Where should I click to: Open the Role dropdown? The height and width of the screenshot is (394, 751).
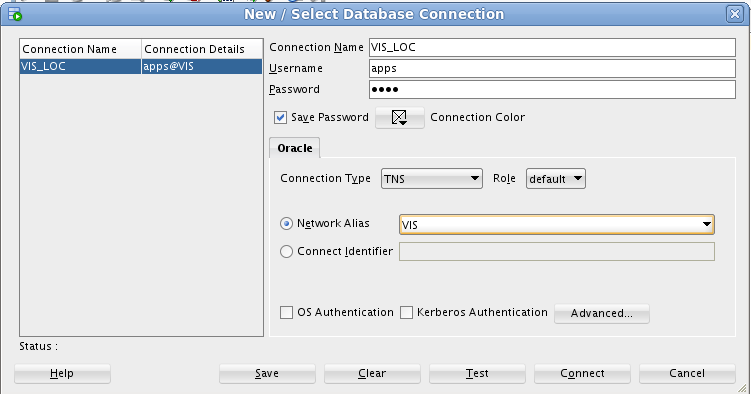click(x=556, y=179)
